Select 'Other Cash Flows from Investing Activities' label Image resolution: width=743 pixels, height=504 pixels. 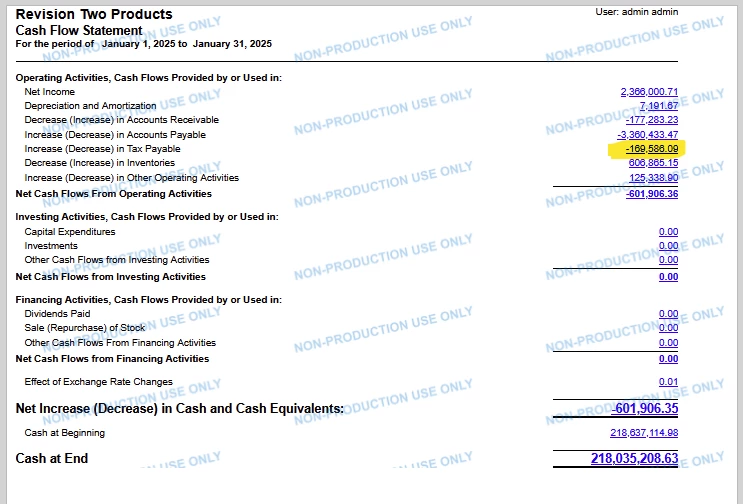117,260
